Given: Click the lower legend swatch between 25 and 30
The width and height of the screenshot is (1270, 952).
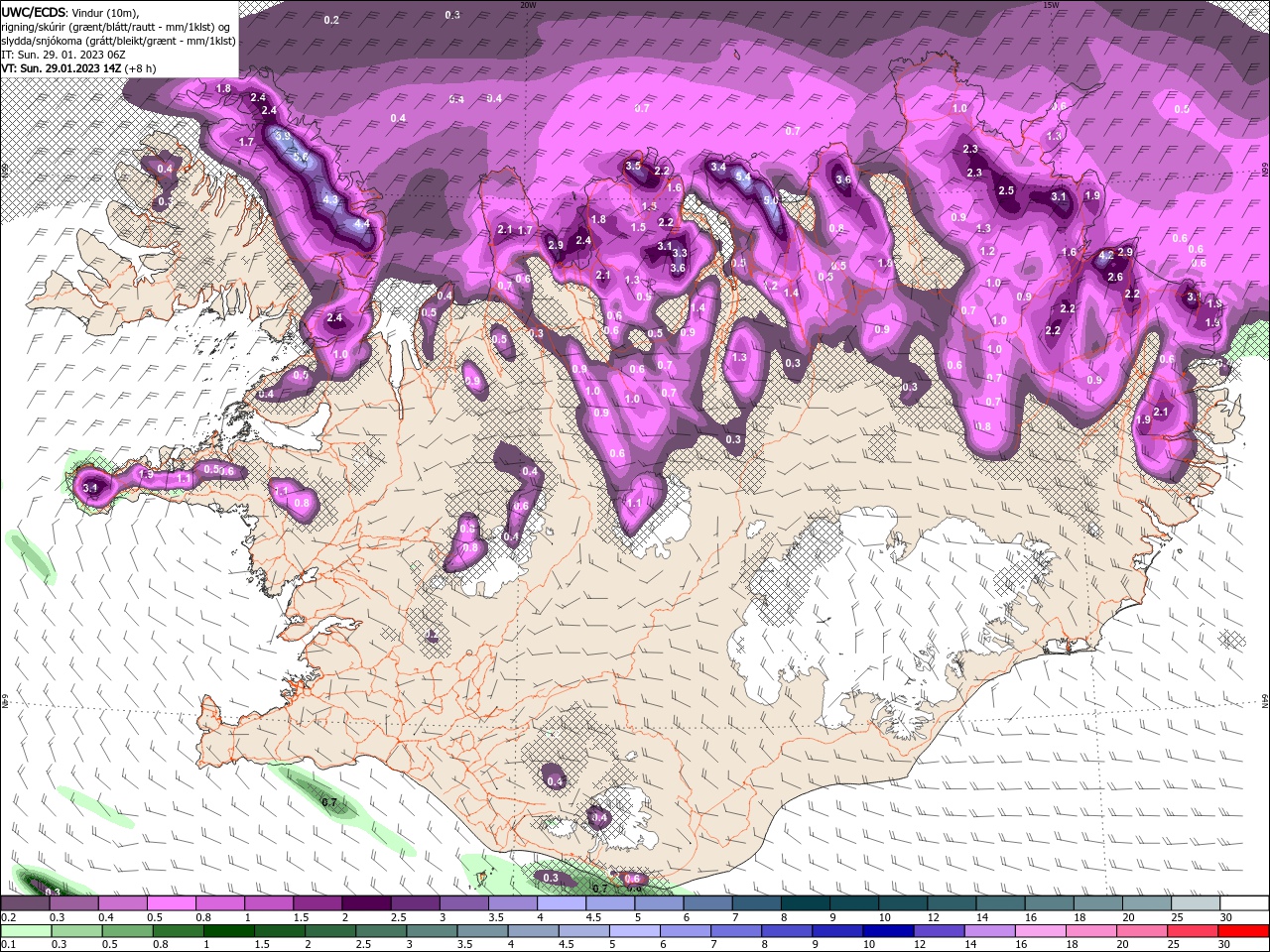Looking at the screenshot, I should pyautogui.click(x=1194, y=931).
